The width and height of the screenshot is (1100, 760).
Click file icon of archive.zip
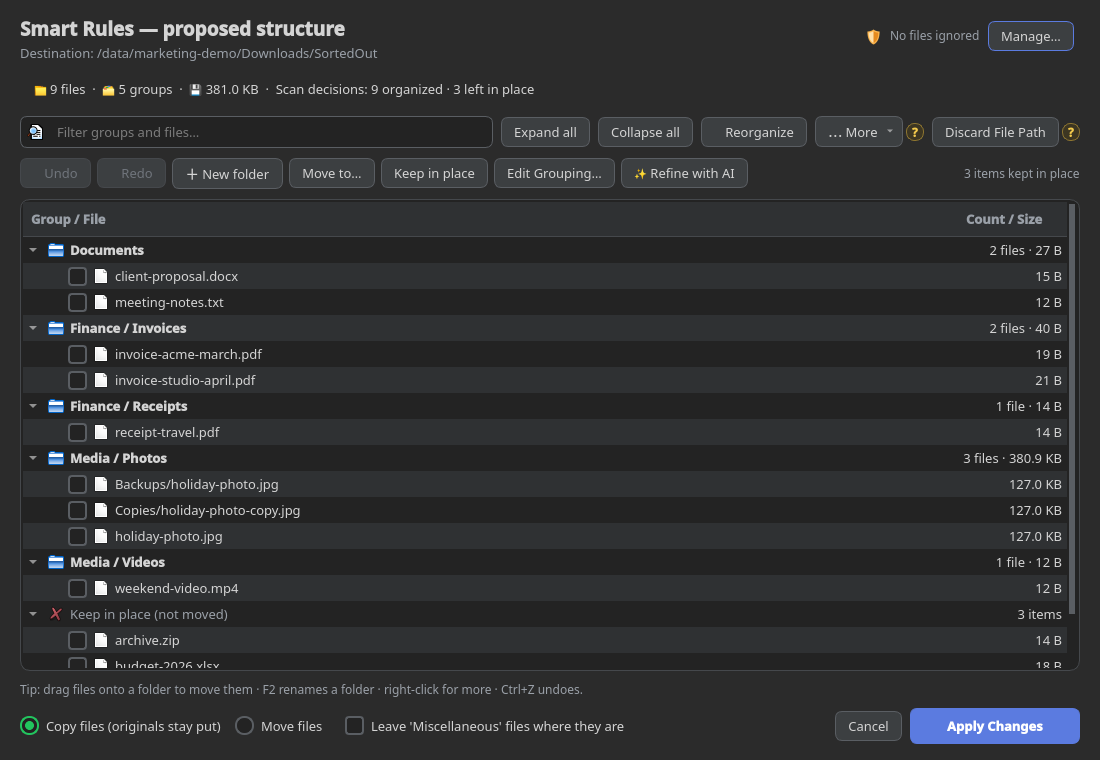click(x=101, y=640)
